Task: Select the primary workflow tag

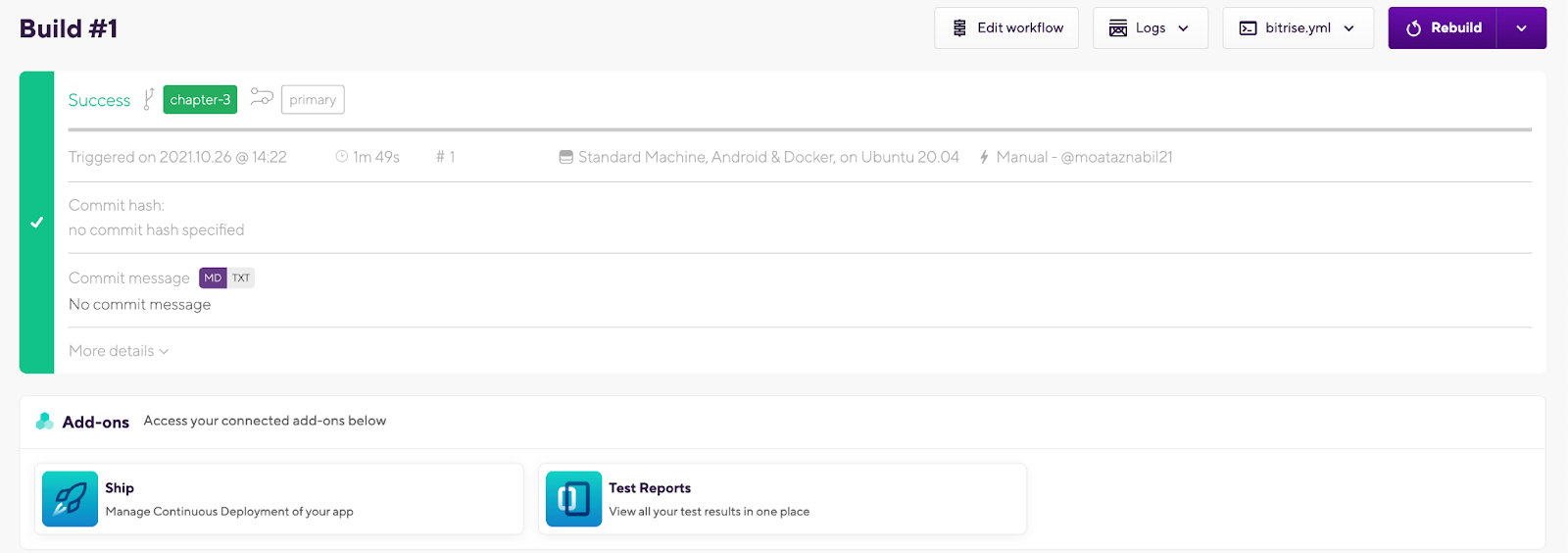Action: point(313,100)
